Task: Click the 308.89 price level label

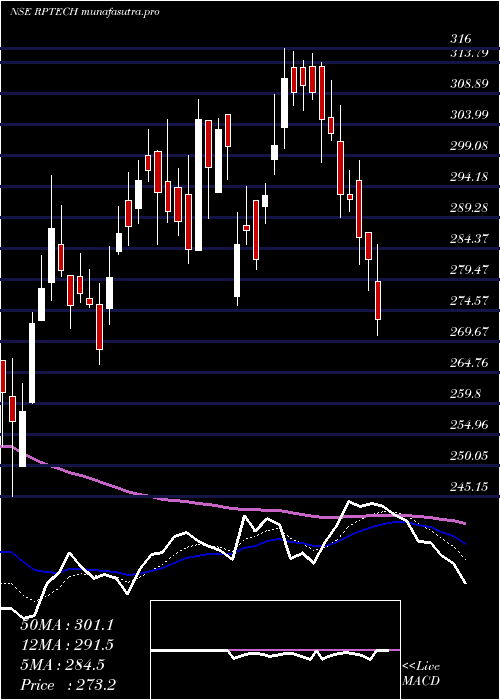Action: (x=468, y=84)
